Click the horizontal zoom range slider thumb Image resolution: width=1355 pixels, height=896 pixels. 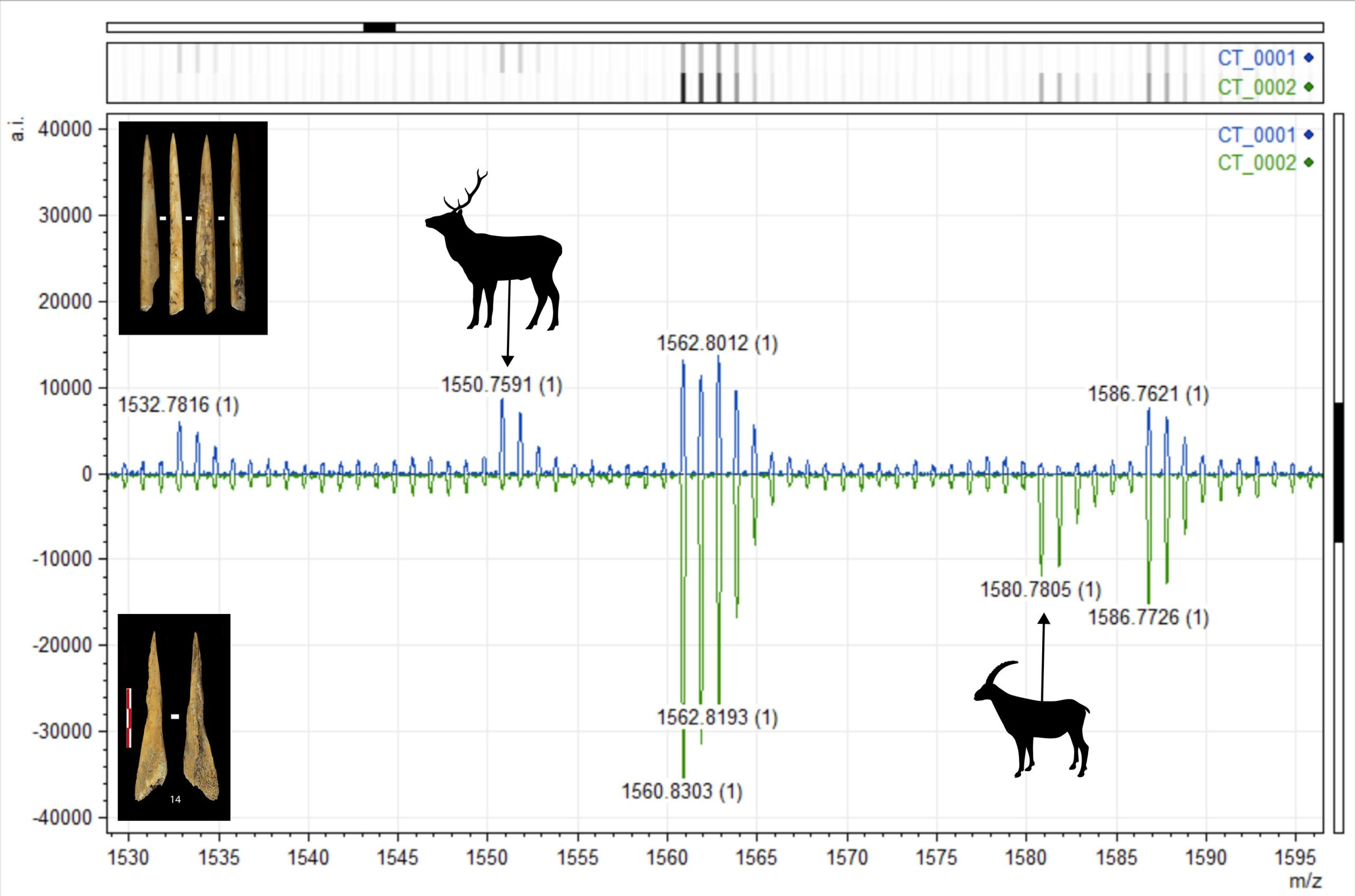tap(380, 28)
